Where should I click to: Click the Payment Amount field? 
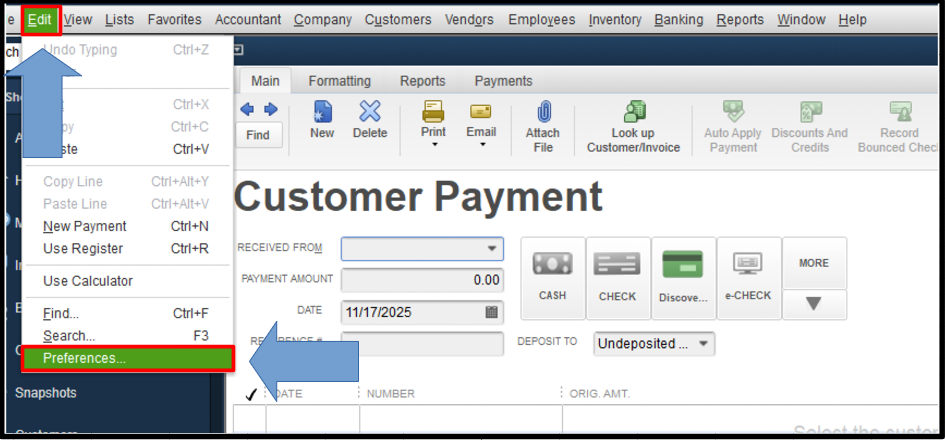coord(422,280)
